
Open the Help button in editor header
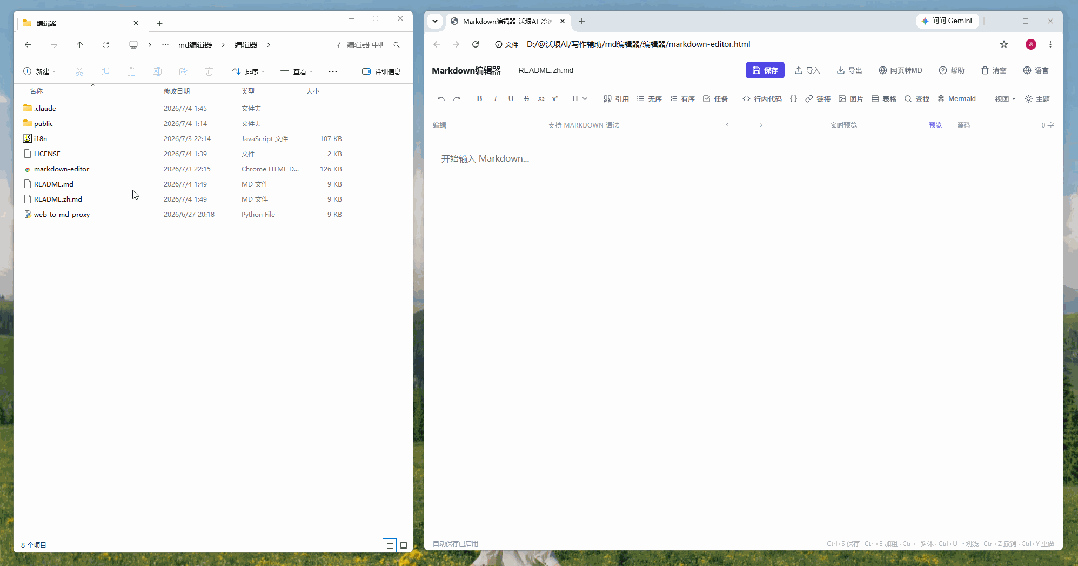[952, 70]
